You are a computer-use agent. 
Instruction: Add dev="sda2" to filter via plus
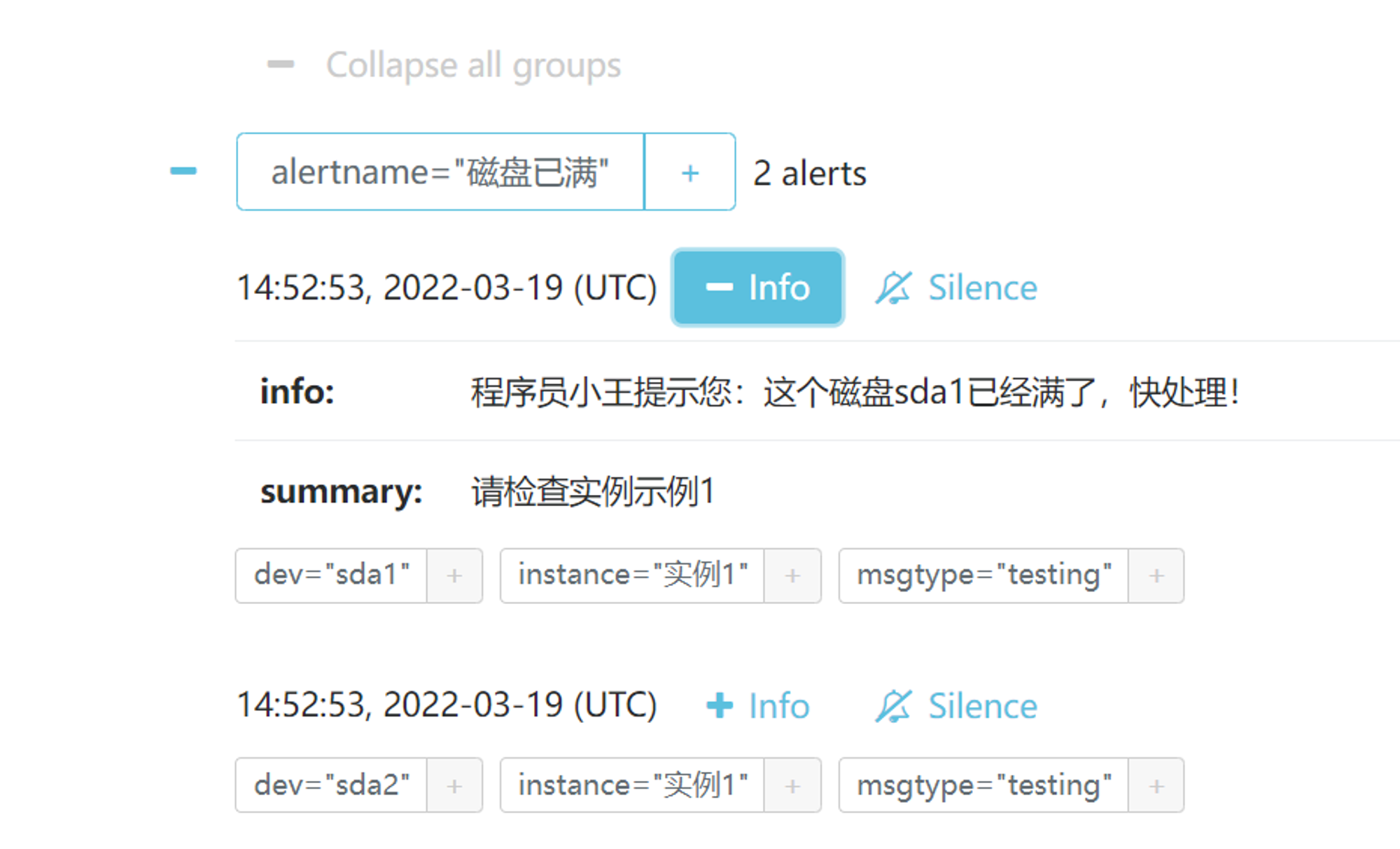454,785
